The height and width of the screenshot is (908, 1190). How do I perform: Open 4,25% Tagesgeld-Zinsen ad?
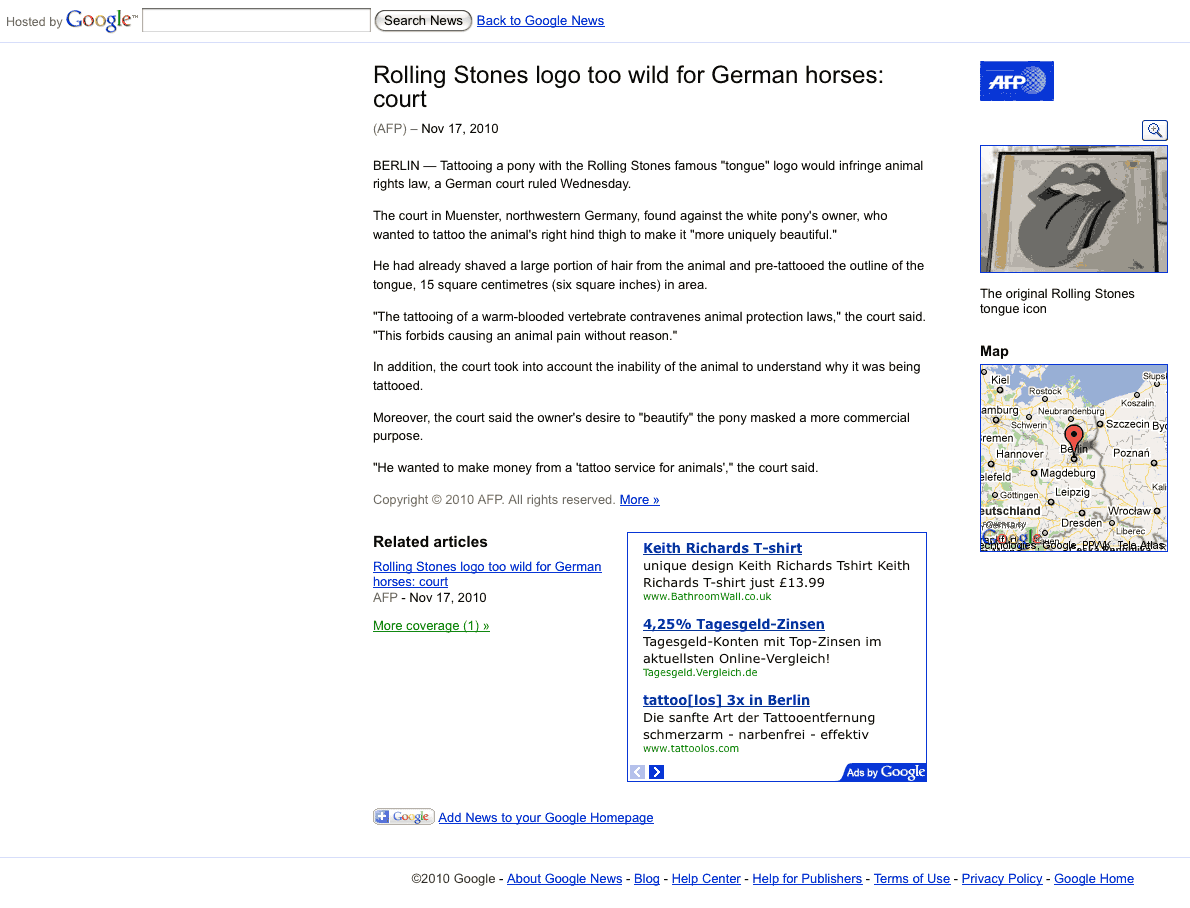(x=734, y=624)
